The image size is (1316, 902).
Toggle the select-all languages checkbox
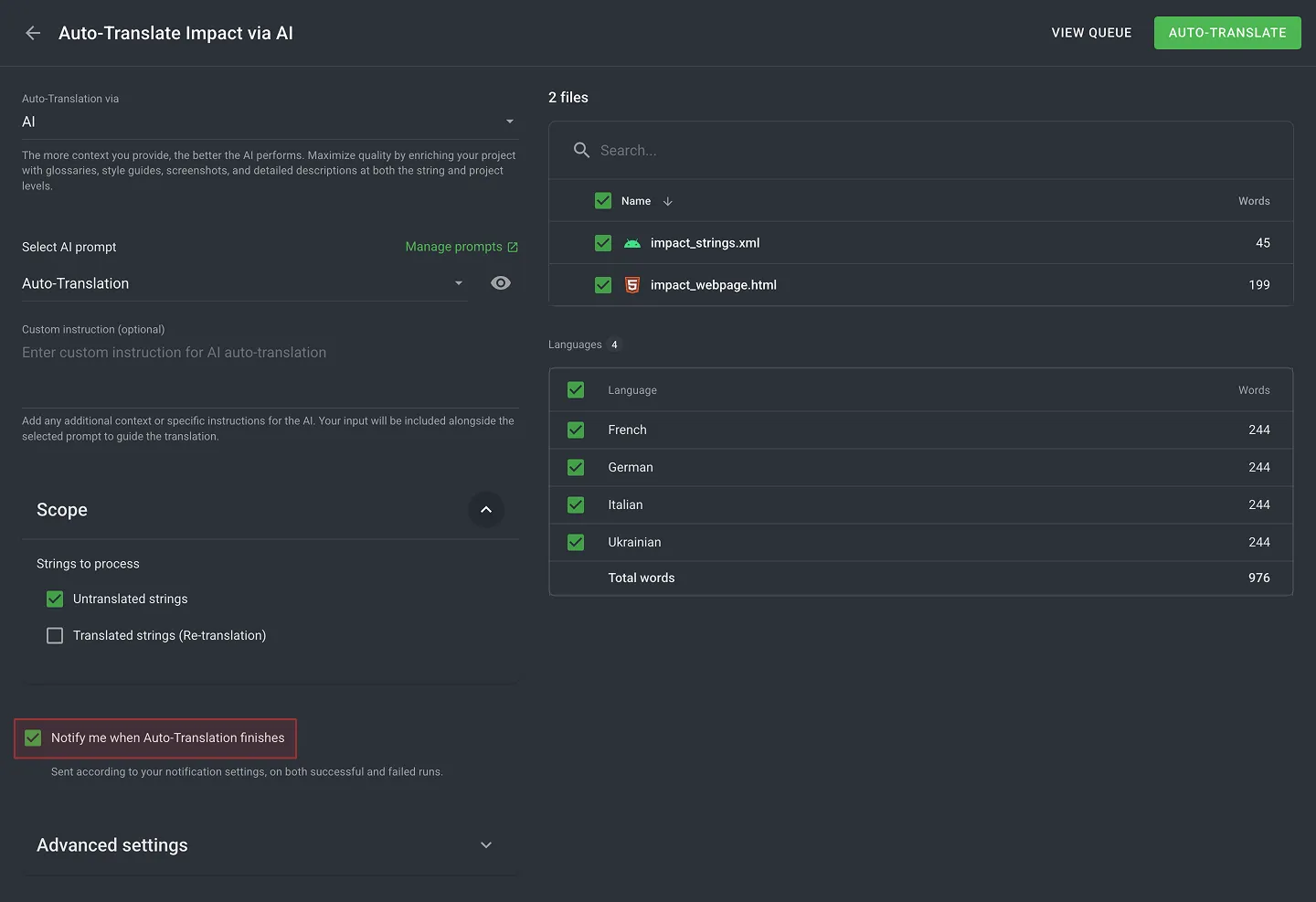pyautogui.click(x=576, y=390)
